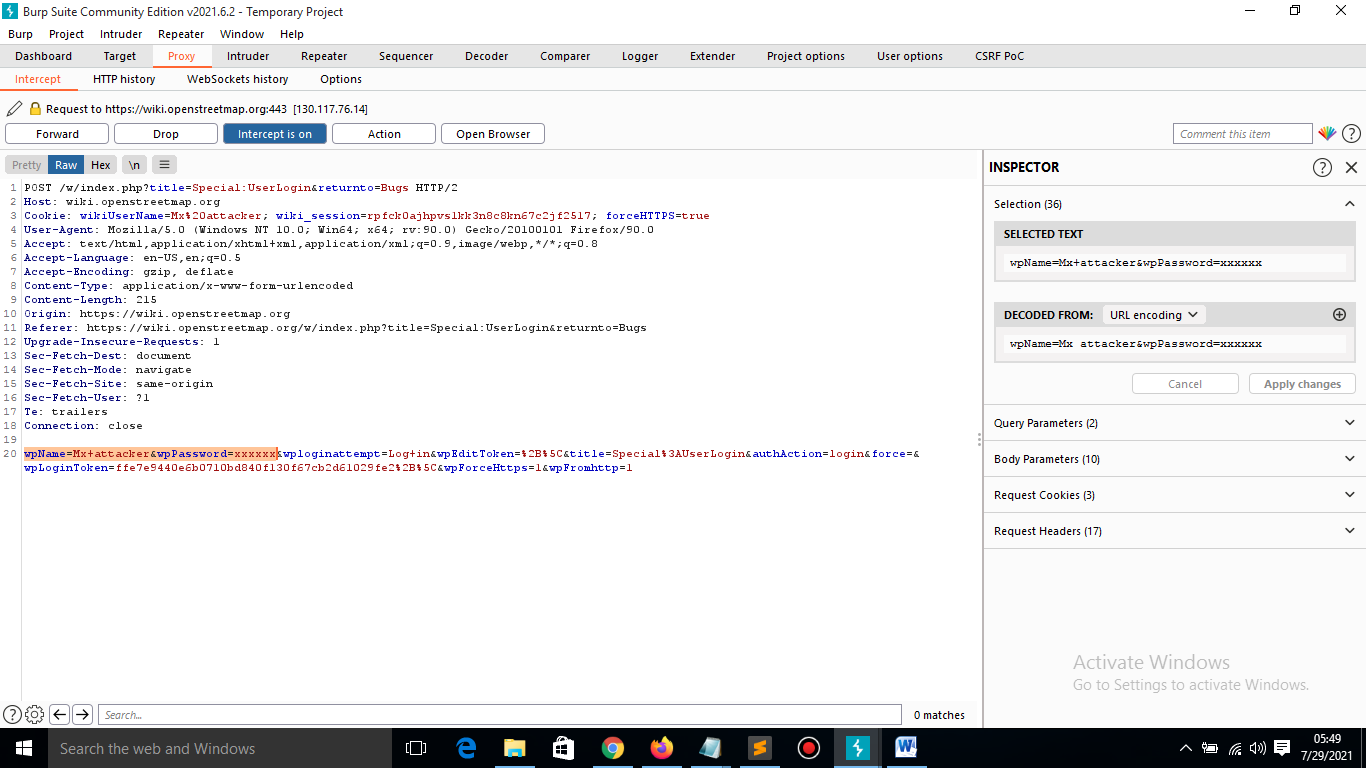
Task: Switch to Raw view
Action: pos(66,165)
